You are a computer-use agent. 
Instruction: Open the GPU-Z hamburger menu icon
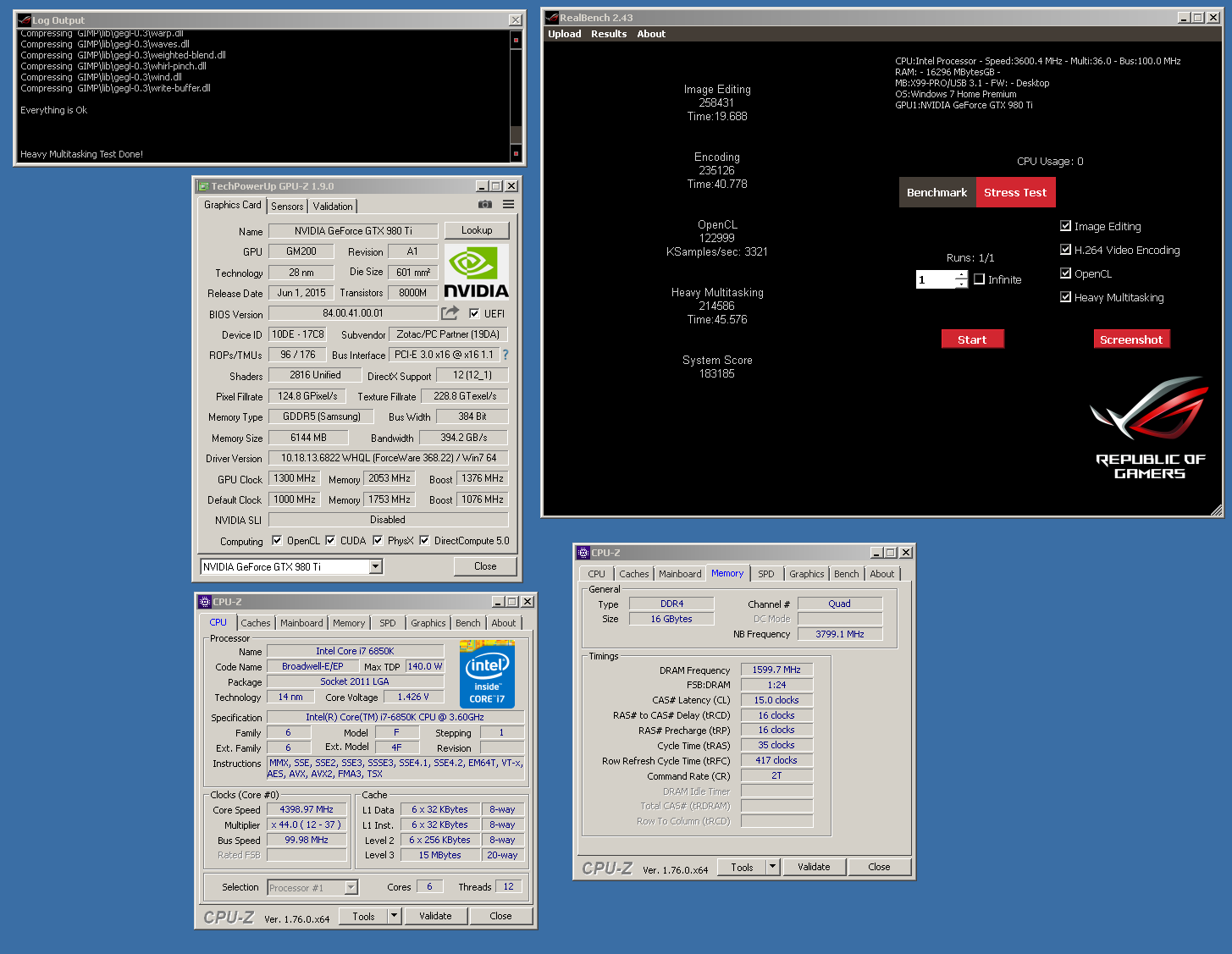[508, 204]
